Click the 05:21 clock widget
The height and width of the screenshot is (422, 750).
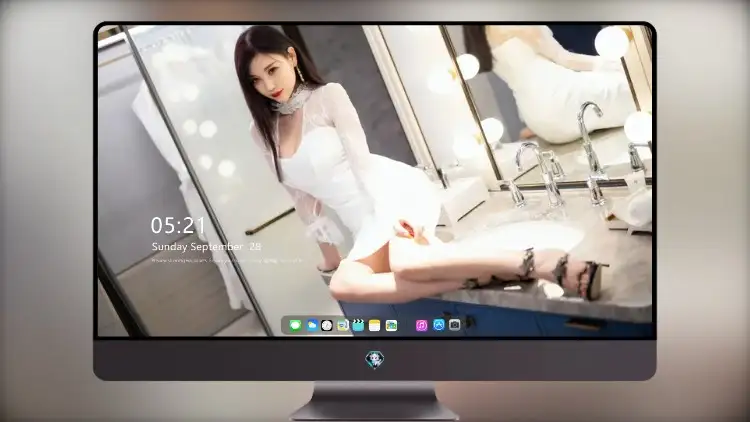(x=178, y=225)
